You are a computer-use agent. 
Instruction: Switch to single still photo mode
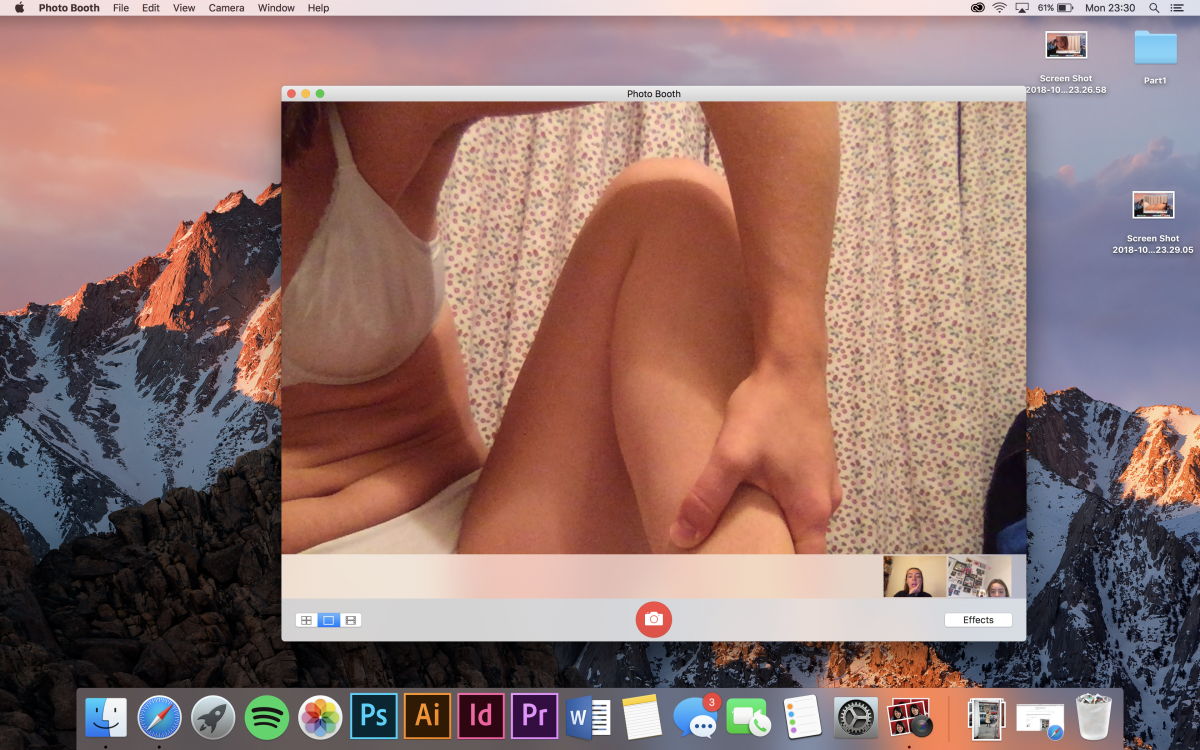pyautogui.click(x=328, y=620)
